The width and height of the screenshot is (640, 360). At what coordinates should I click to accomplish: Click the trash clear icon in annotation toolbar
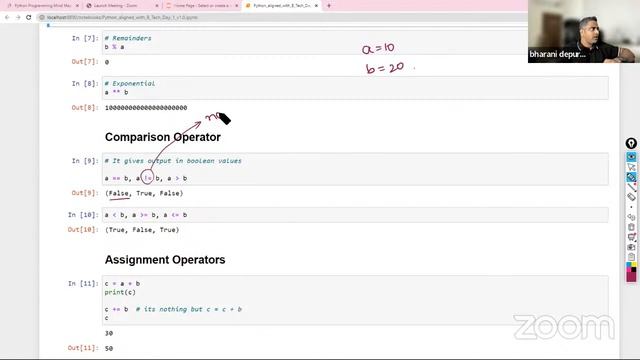point(631,227)
